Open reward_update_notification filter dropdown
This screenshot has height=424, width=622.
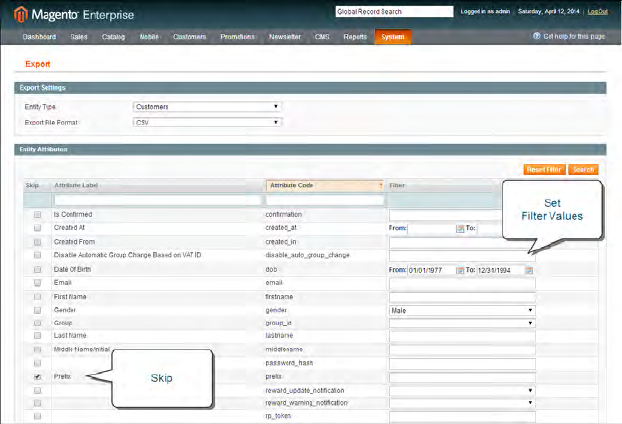click(x=462, y=391)
